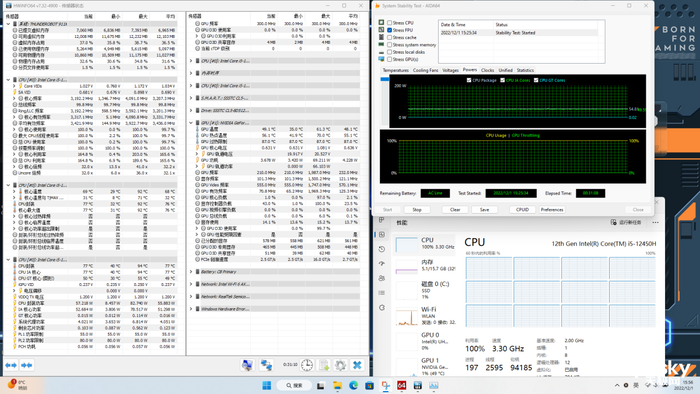Click taskbar search box

pyautogui.click(x=294, y=386)
